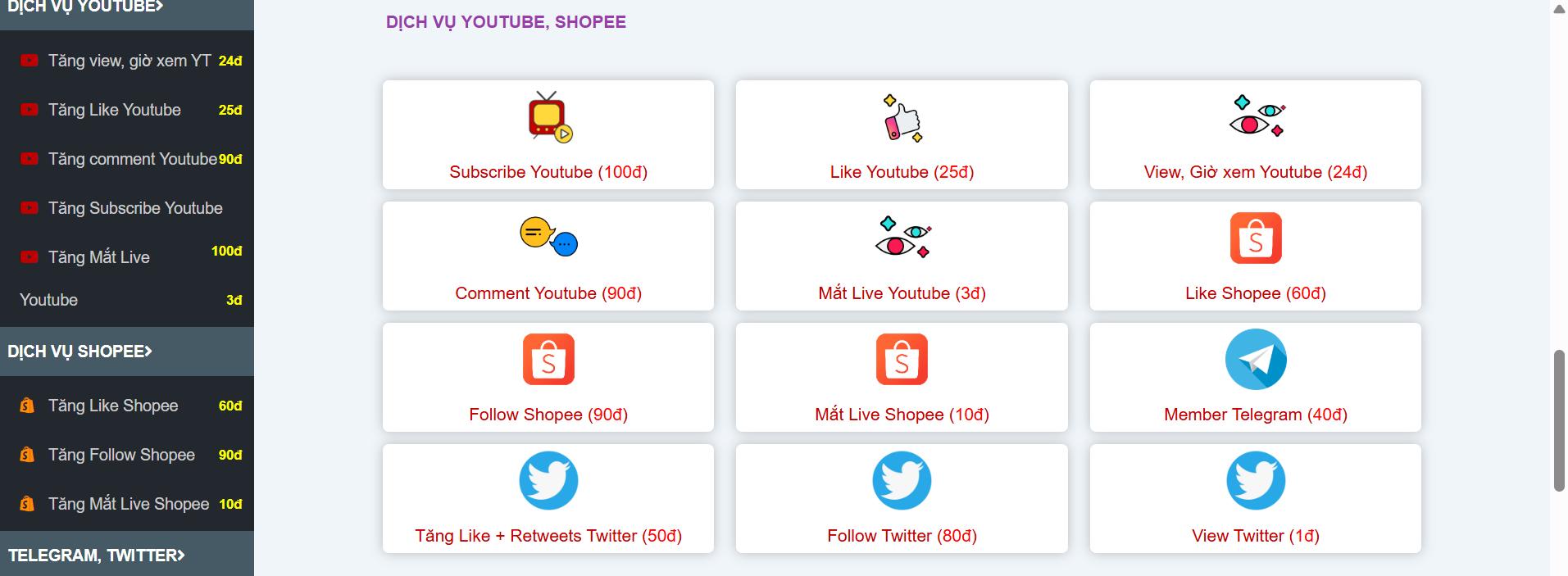The image size is (1568, 576).
Task: Click the Like Youtube thumbs-up icon
Action: pos(902,118)
